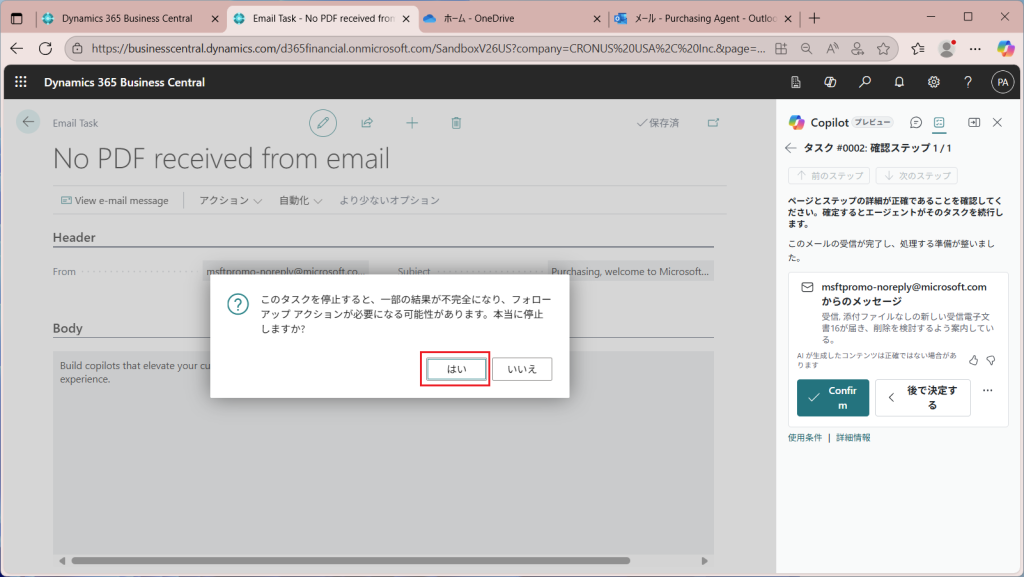Refresh the current browser page
This screenshot has height=577, width=1024.
(x=45, y=48)
